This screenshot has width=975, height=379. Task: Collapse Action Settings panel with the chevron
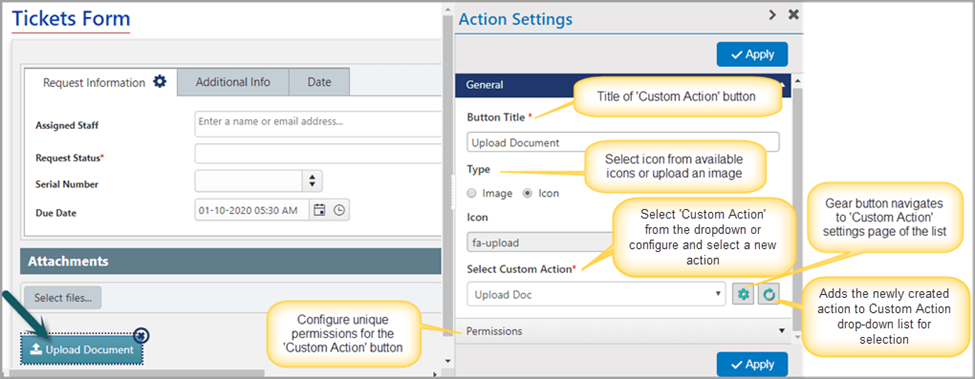click(772, 14)
